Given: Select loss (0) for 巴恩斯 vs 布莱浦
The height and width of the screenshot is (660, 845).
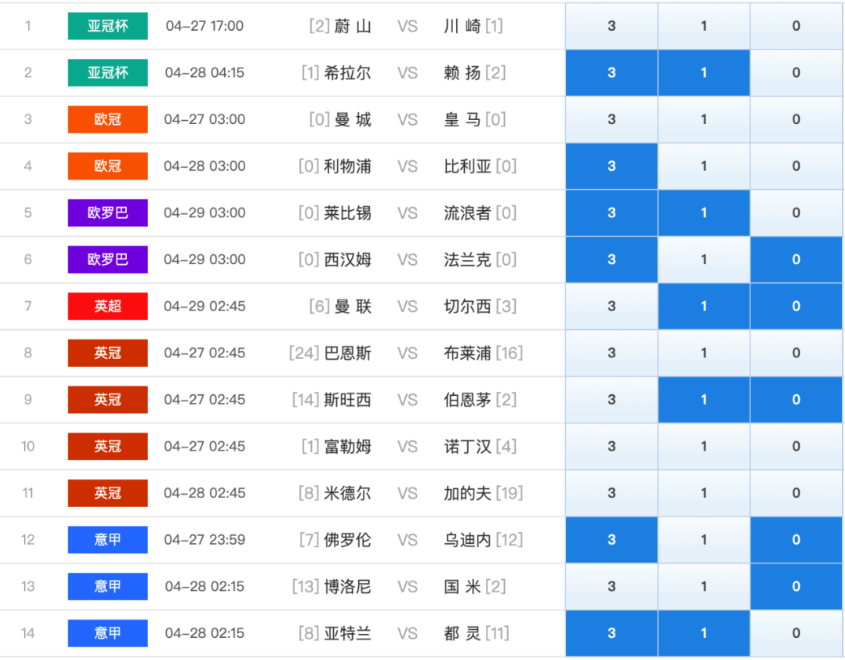Looking at the screenshot, I should (796, 353).
